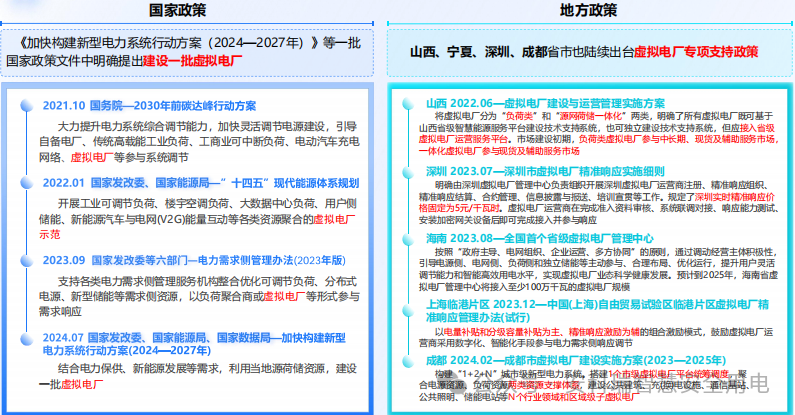Open the 成都 2024.02 建设实施方案 title
The width and height of the screenshot is (795, 415).
point(576,360)
